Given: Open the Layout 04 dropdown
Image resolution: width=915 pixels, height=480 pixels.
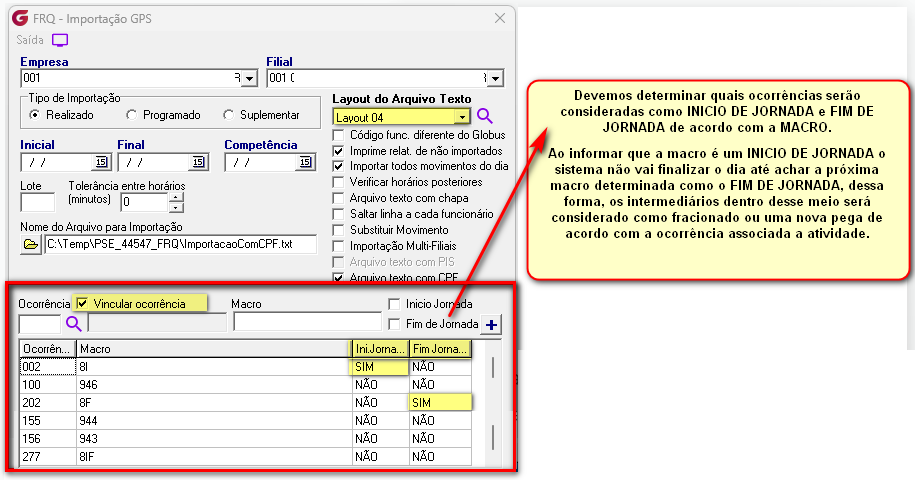Looking at the screenshot, I should coord(462,117).
